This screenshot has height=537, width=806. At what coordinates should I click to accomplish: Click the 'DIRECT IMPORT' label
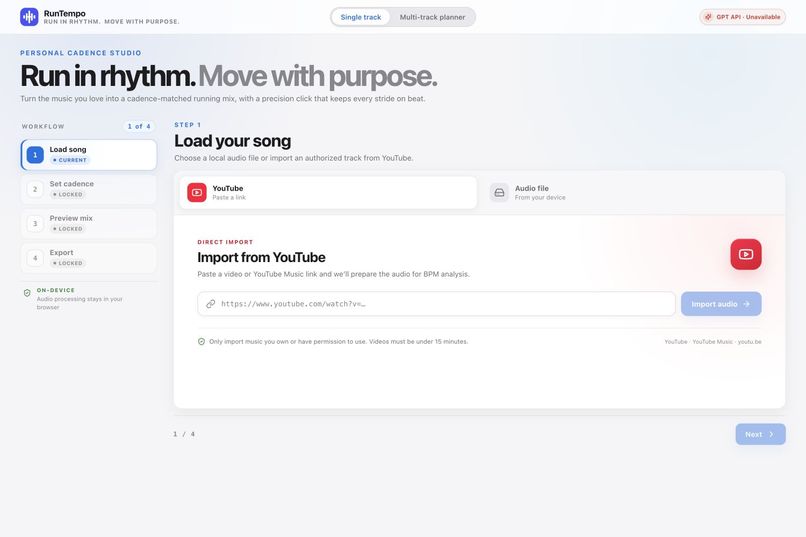tap(225, 242)
